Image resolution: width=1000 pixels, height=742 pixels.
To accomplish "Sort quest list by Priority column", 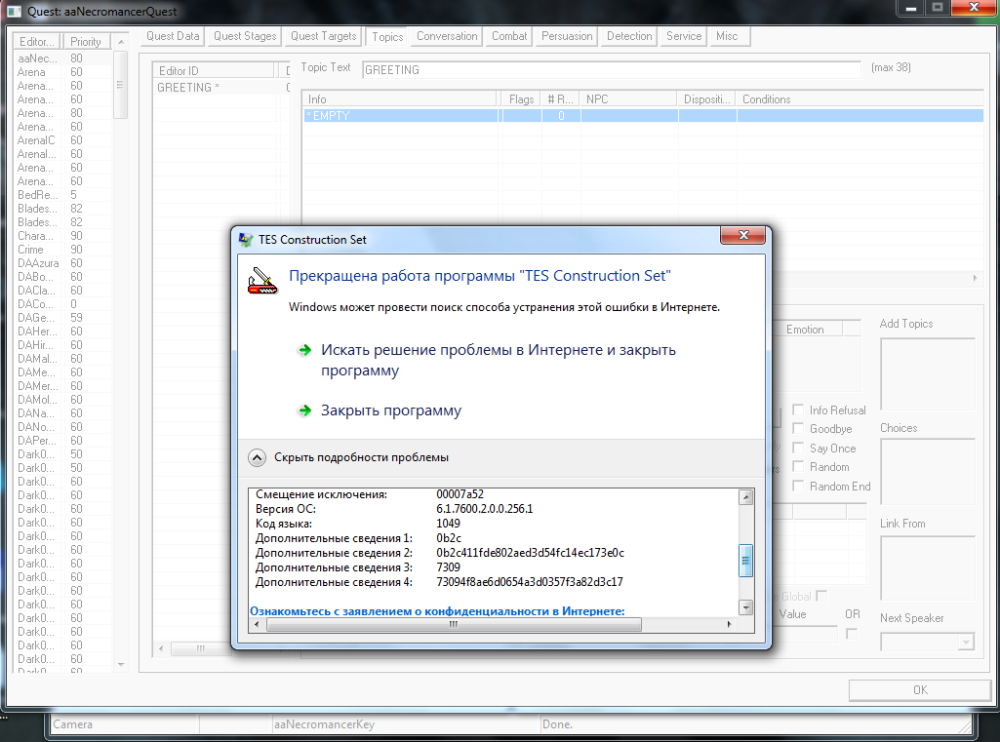I will (x=86, y=41).
